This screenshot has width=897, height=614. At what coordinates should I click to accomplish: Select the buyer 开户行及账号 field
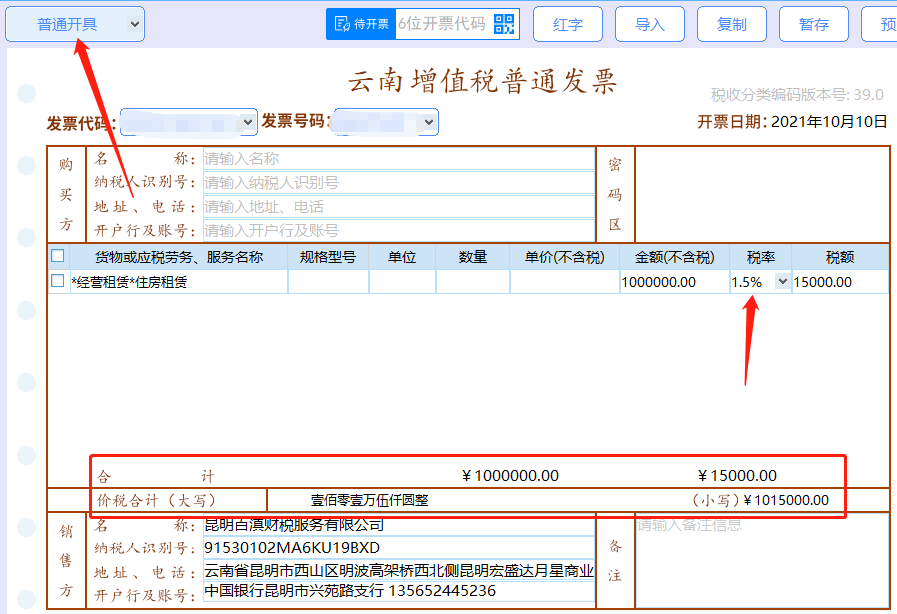click(398, 230)
